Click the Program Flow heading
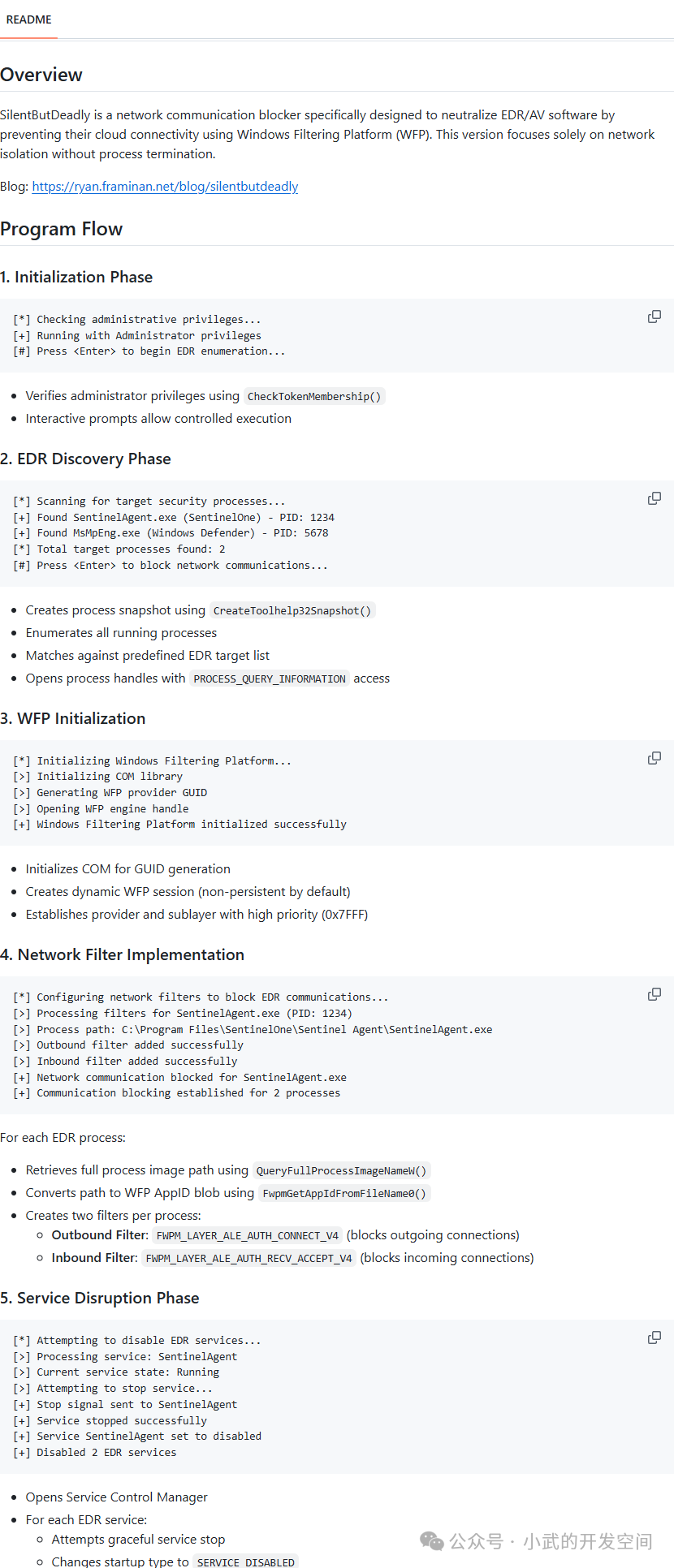The image size is (674, 1568). point(62,229)
